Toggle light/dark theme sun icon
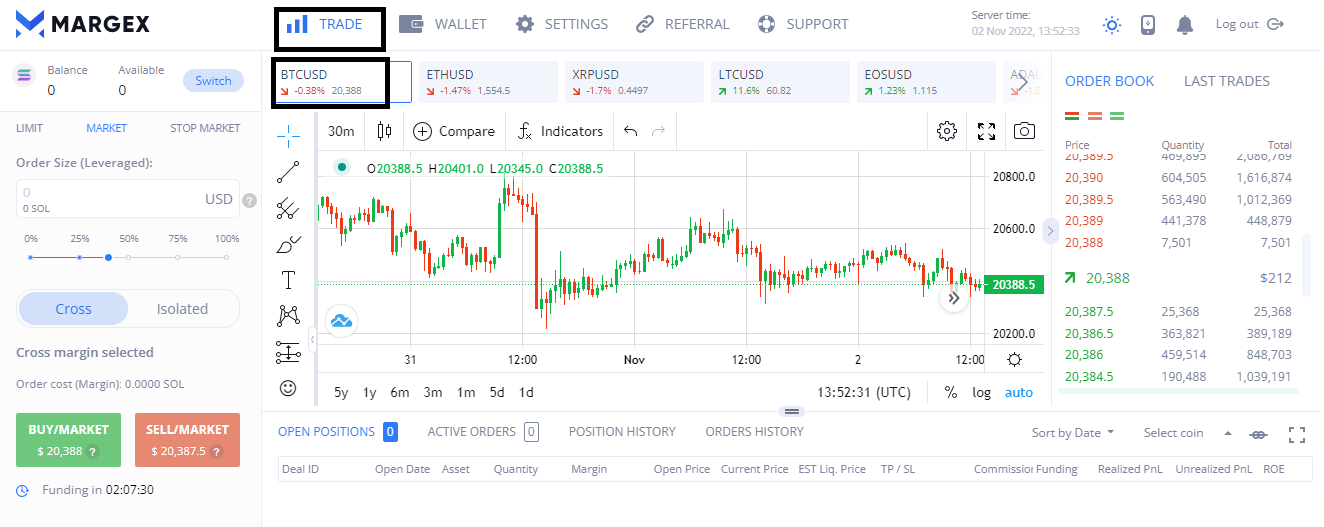This screenshot has width=1324, height=527. 1112,25
